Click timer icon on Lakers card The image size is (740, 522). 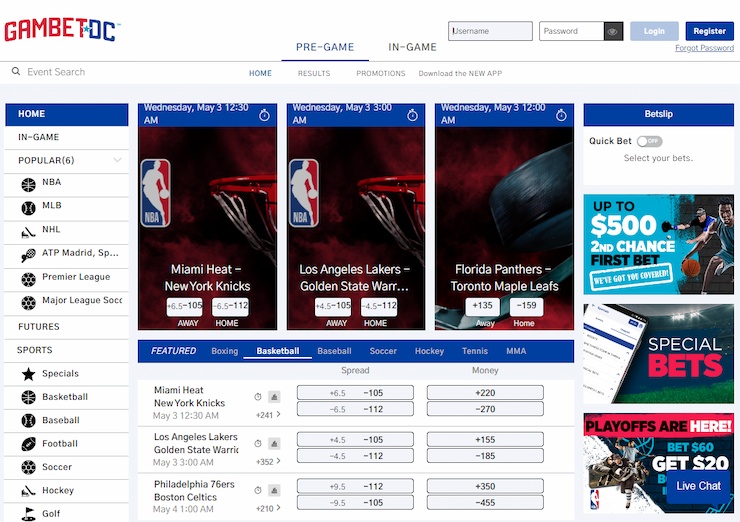(x=412, y=115)
